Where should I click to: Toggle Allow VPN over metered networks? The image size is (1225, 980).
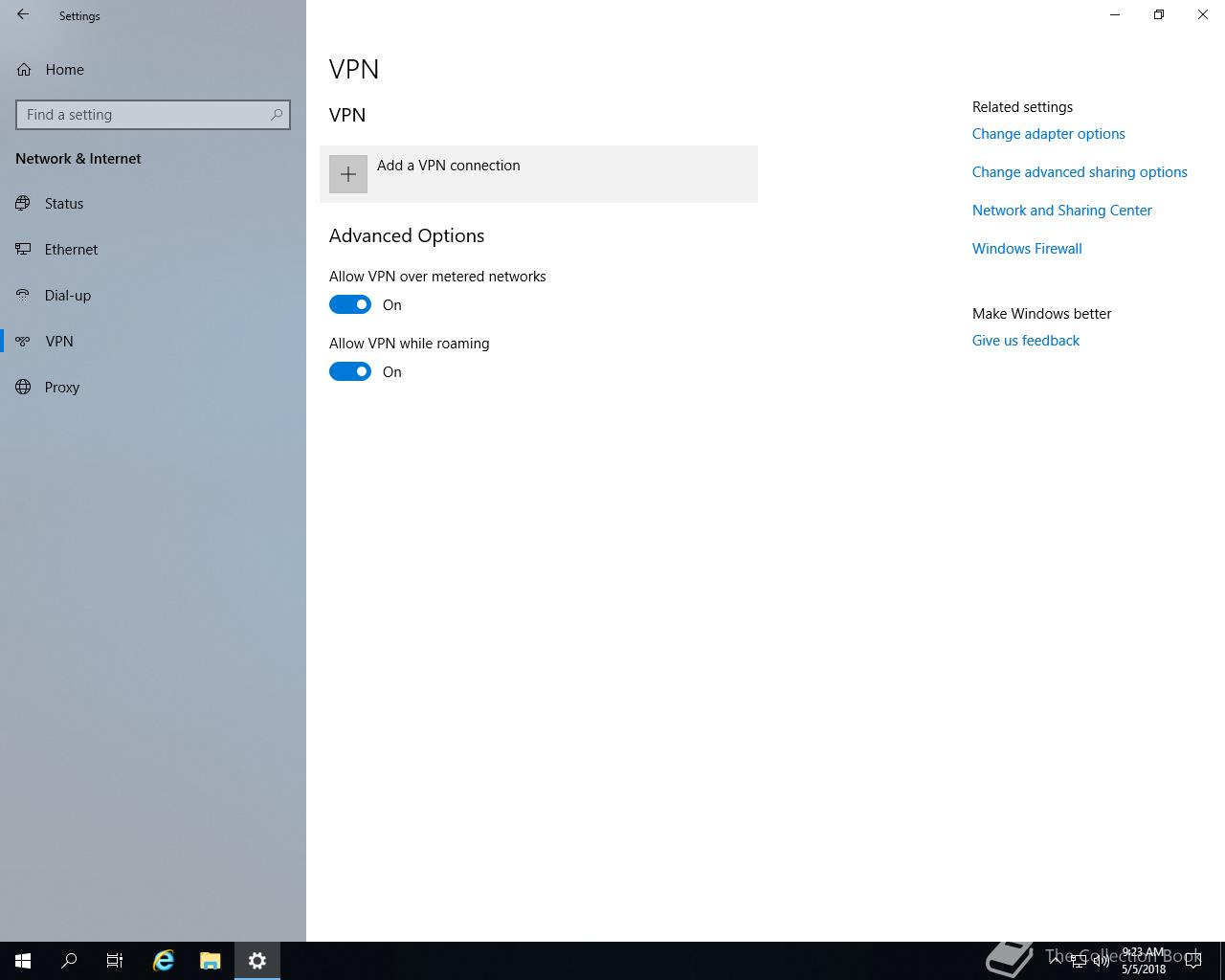tap(350, 304)
